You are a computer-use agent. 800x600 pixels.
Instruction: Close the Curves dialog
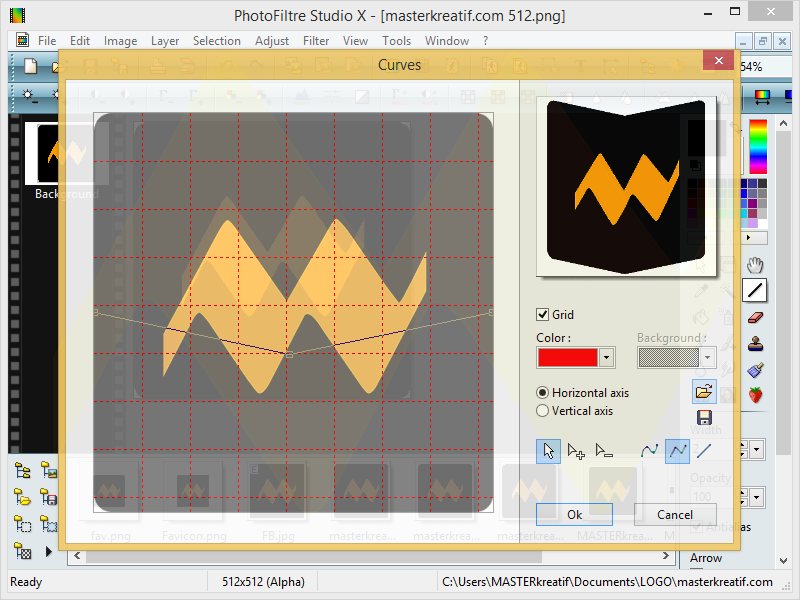pos(718,61)
